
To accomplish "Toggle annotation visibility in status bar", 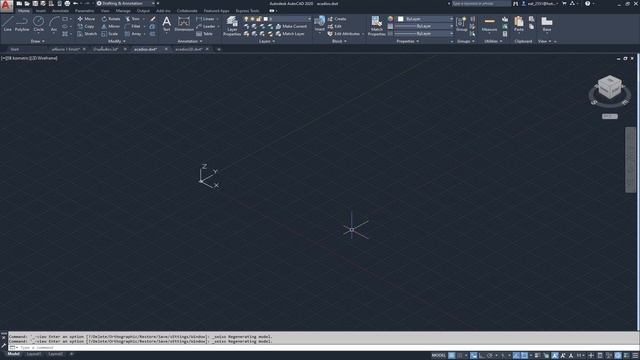I will 555,356.
